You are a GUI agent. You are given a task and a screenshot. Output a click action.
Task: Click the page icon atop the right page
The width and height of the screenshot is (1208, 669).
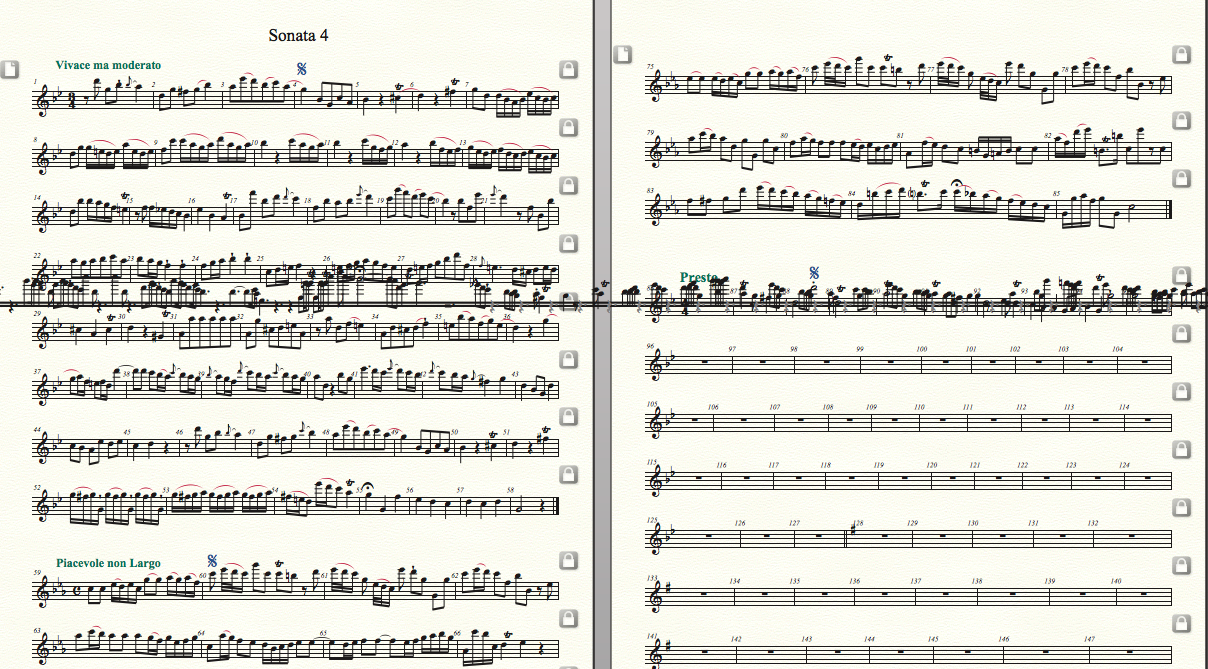pos(620,52)
